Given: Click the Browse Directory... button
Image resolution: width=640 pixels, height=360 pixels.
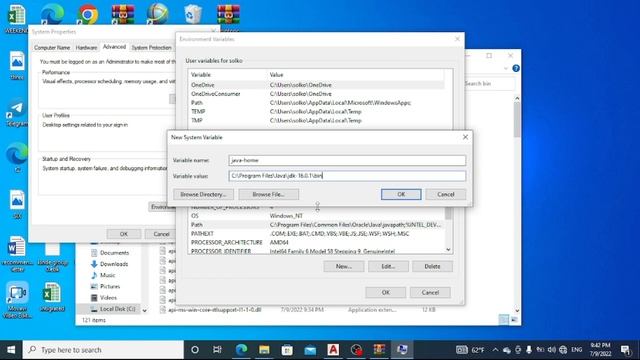Looking at the screenshot, I should (203, 194).
